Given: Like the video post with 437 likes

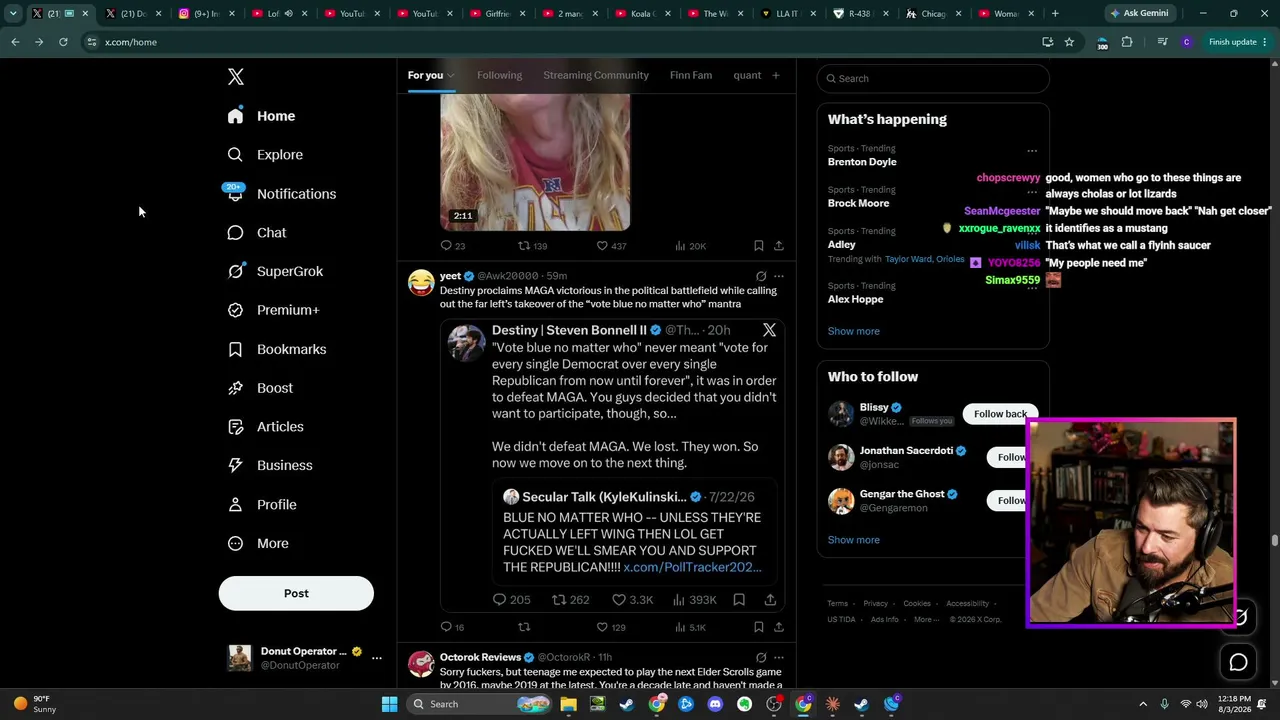Looking at the screenshot, I should pos(611,246).
